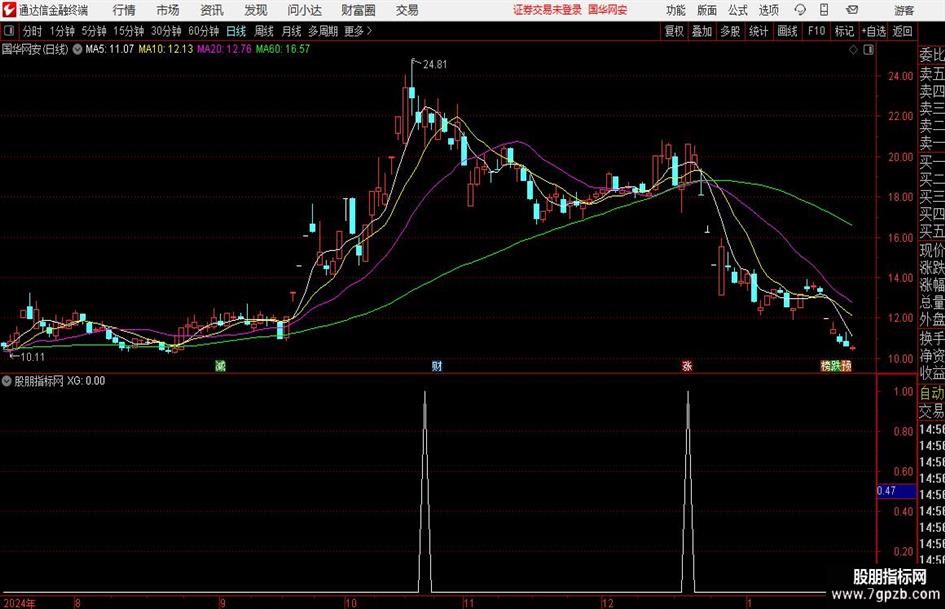The width and height of the screenshot is (945, 609).
Task: Click the 国华网安(日线) chart title
Action: (35, 49)
